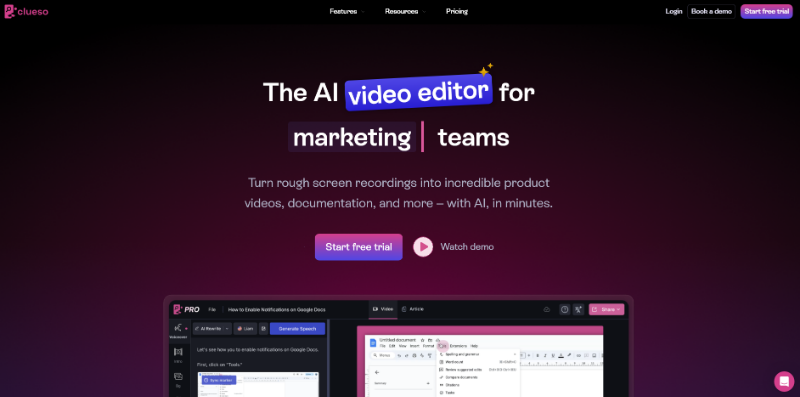
Task: Expand the Features dropdown menu
Action: (347, 11)
